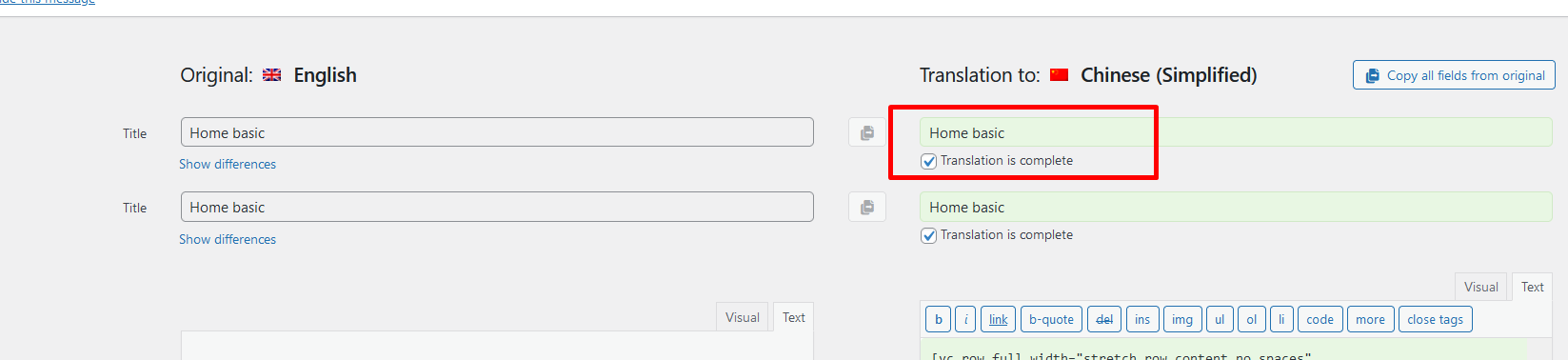The height and width of the screenshot is (360, 1568).
Task: Switch to Visual tab in translation editor
Action: point(1480,287)
